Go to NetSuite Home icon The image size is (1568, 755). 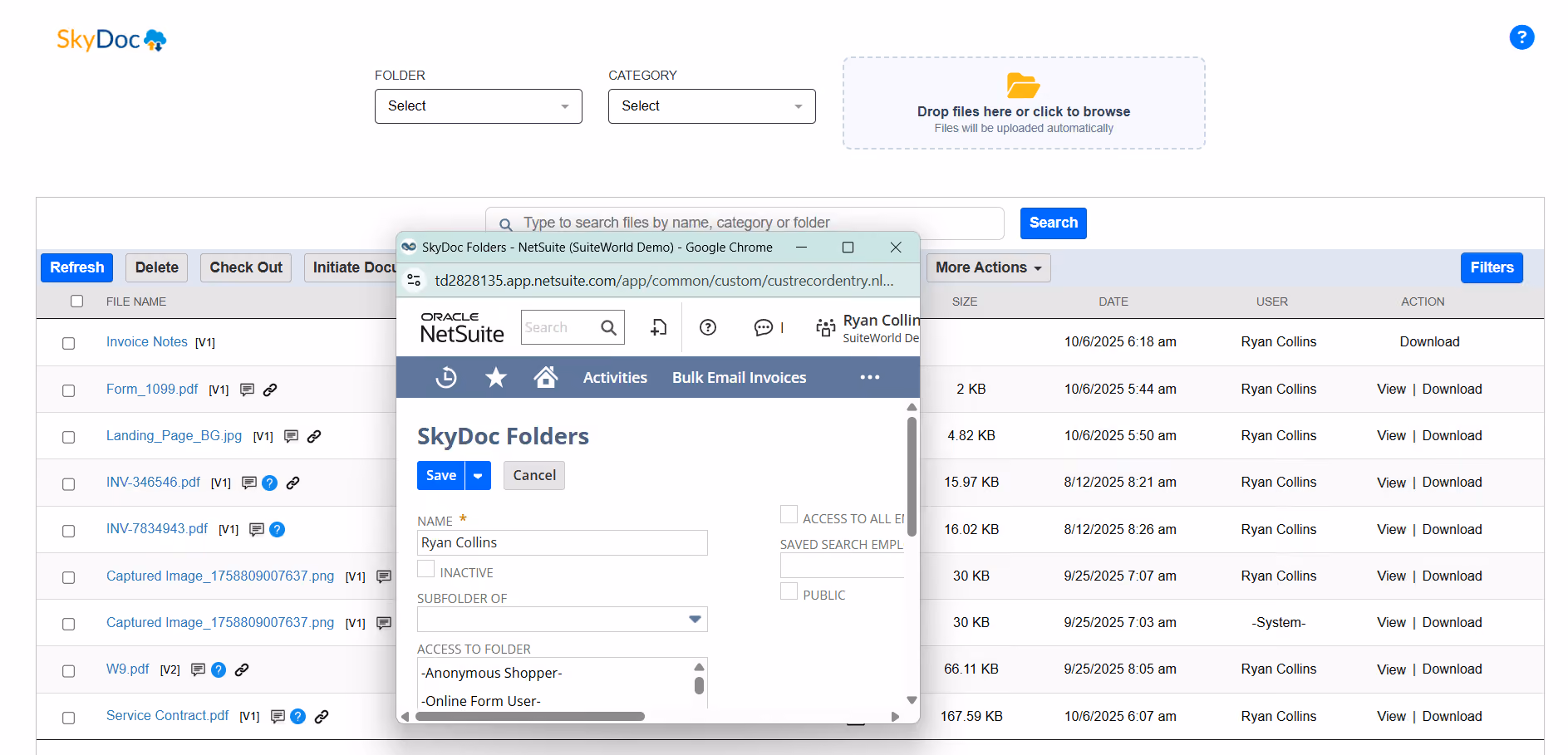coord(546,377)
